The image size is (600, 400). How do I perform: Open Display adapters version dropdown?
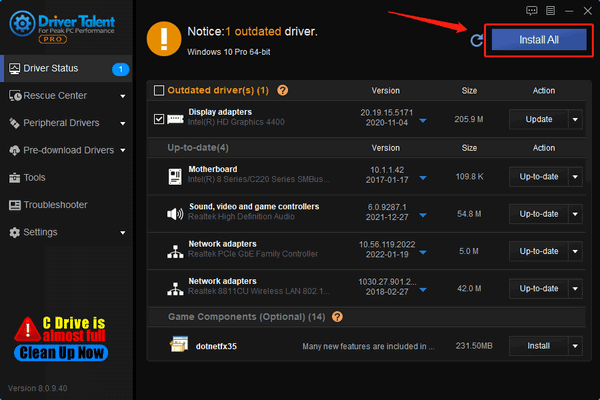423,121
